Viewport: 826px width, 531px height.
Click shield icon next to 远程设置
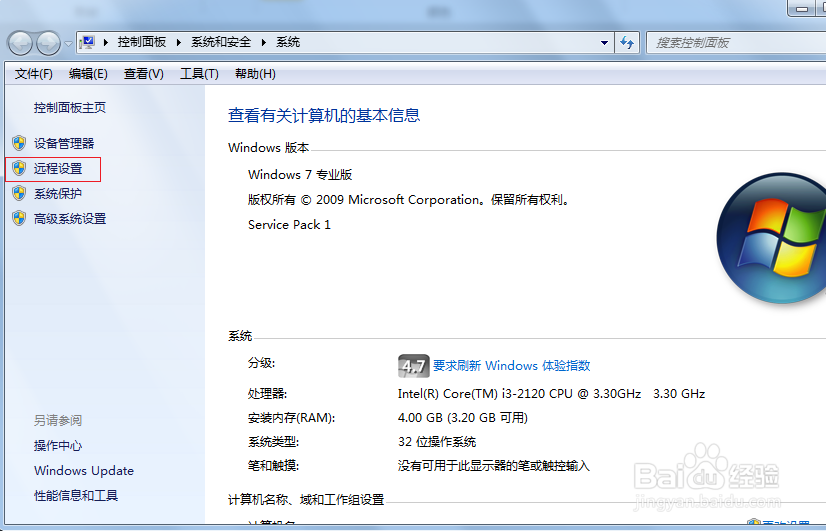[x=19, y=168]
